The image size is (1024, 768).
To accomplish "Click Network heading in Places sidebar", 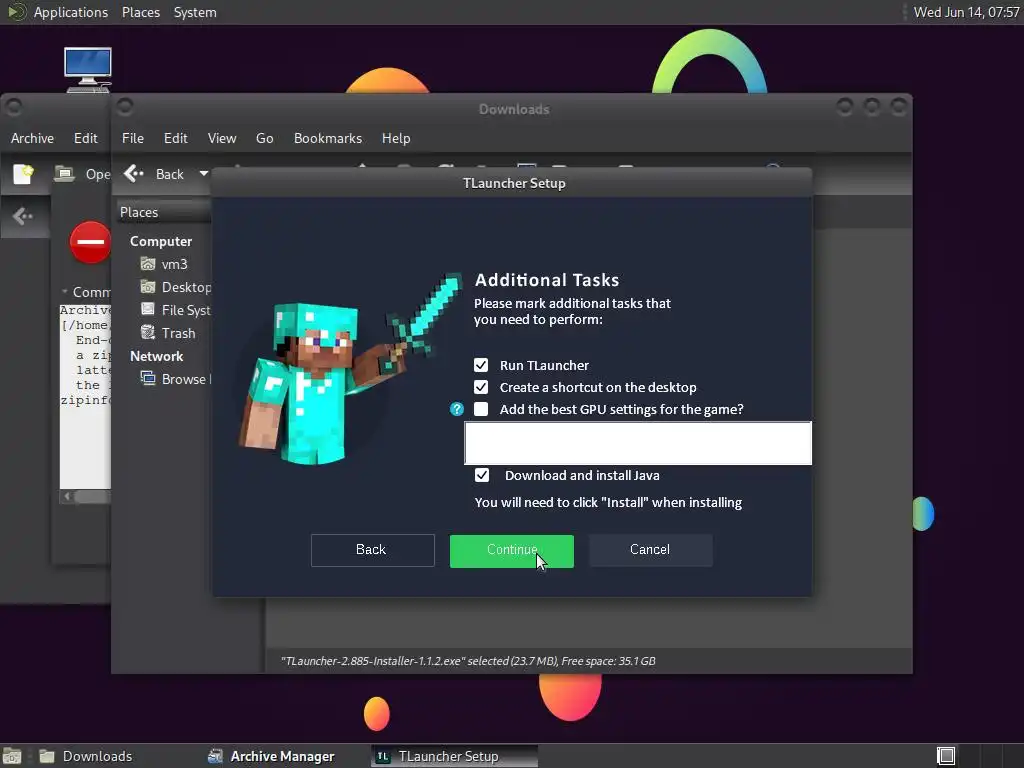I will pos(156,356).
